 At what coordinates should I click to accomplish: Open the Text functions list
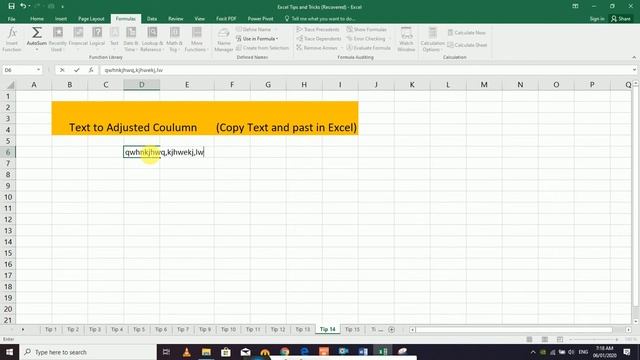tap(114, 39)
